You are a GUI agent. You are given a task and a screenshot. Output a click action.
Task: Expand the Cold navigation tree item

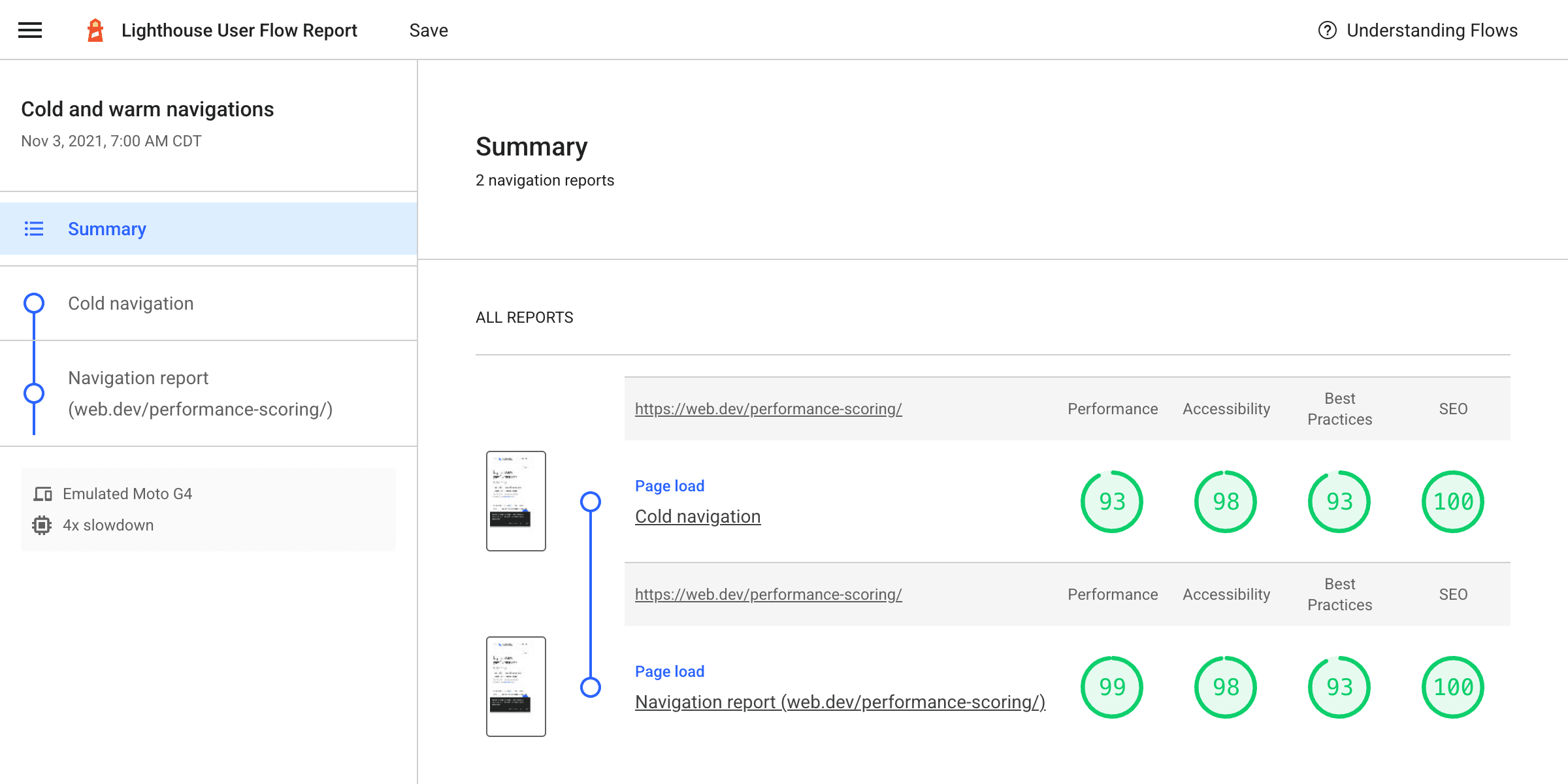point(131,303)
